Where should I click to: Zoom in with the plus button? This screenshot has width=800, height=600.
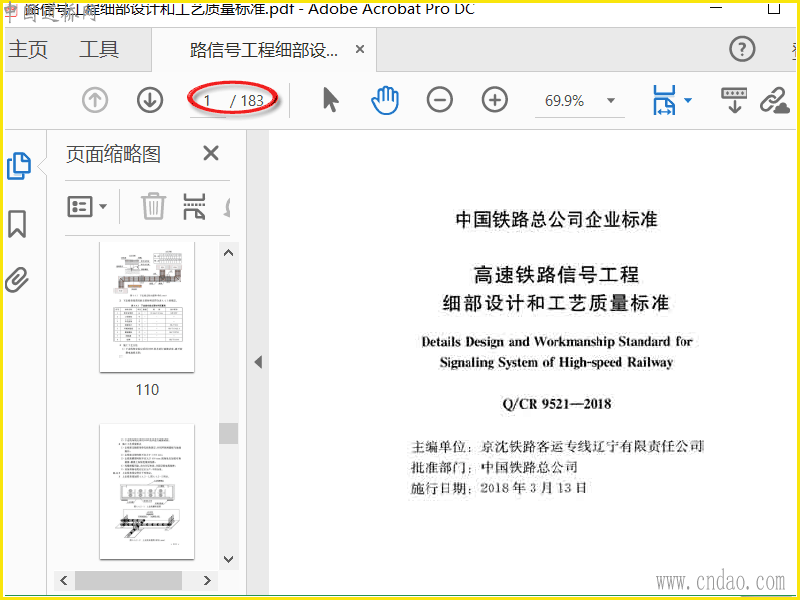click(x=495, y=100)
